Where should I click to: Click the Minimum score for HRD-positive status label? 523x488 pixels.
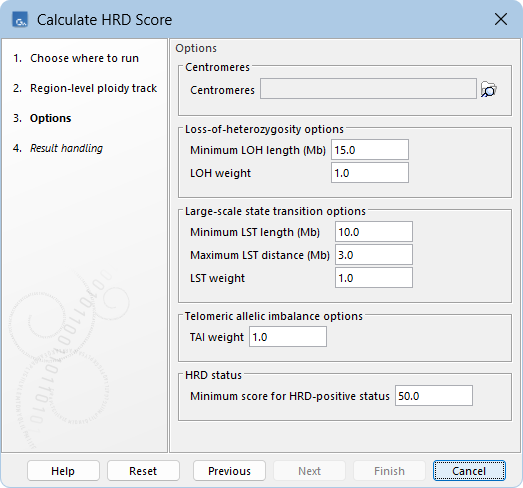click(x=290, y=396)
